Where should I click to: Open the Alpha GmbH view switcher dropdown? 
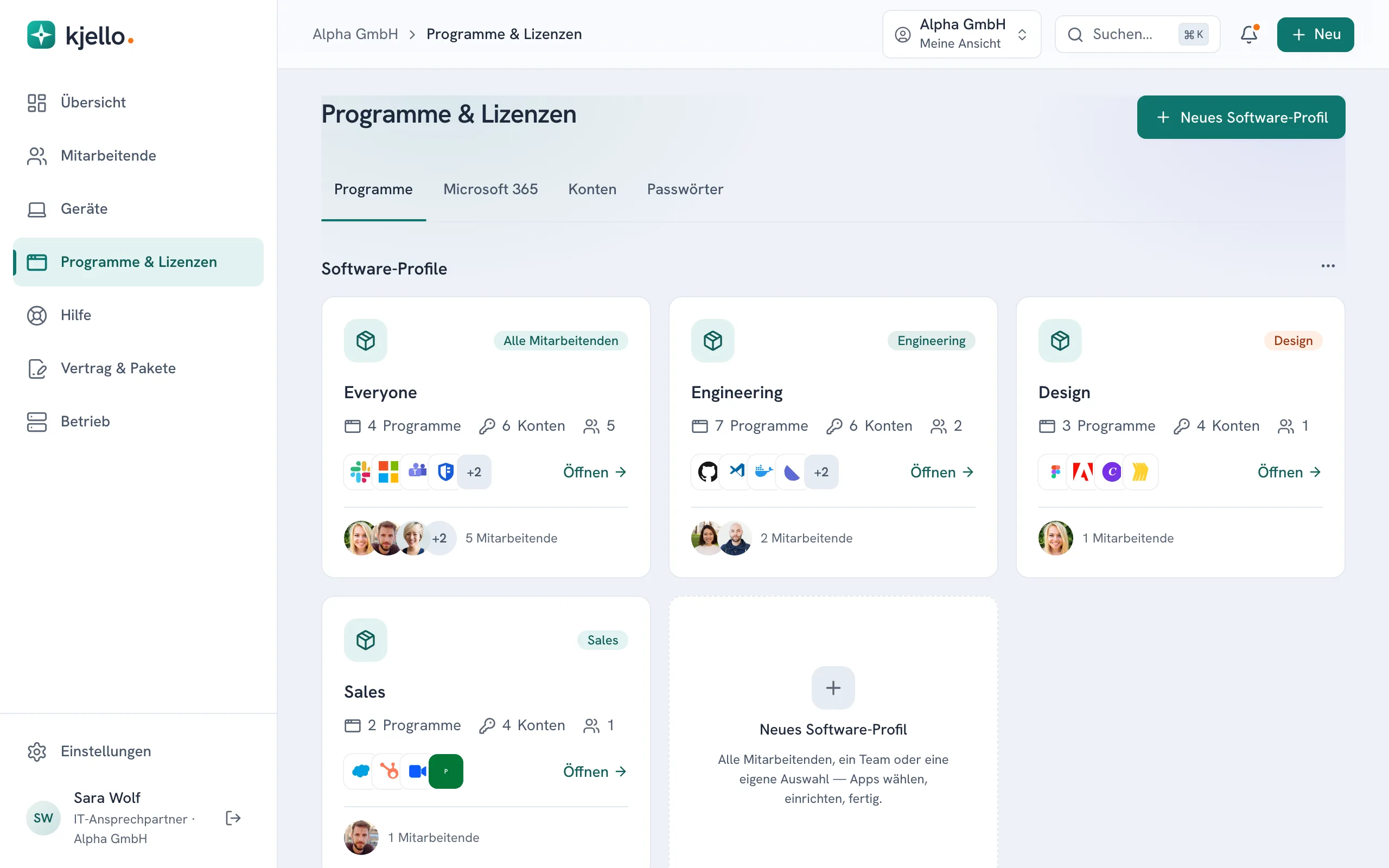(x=961, y=34)
